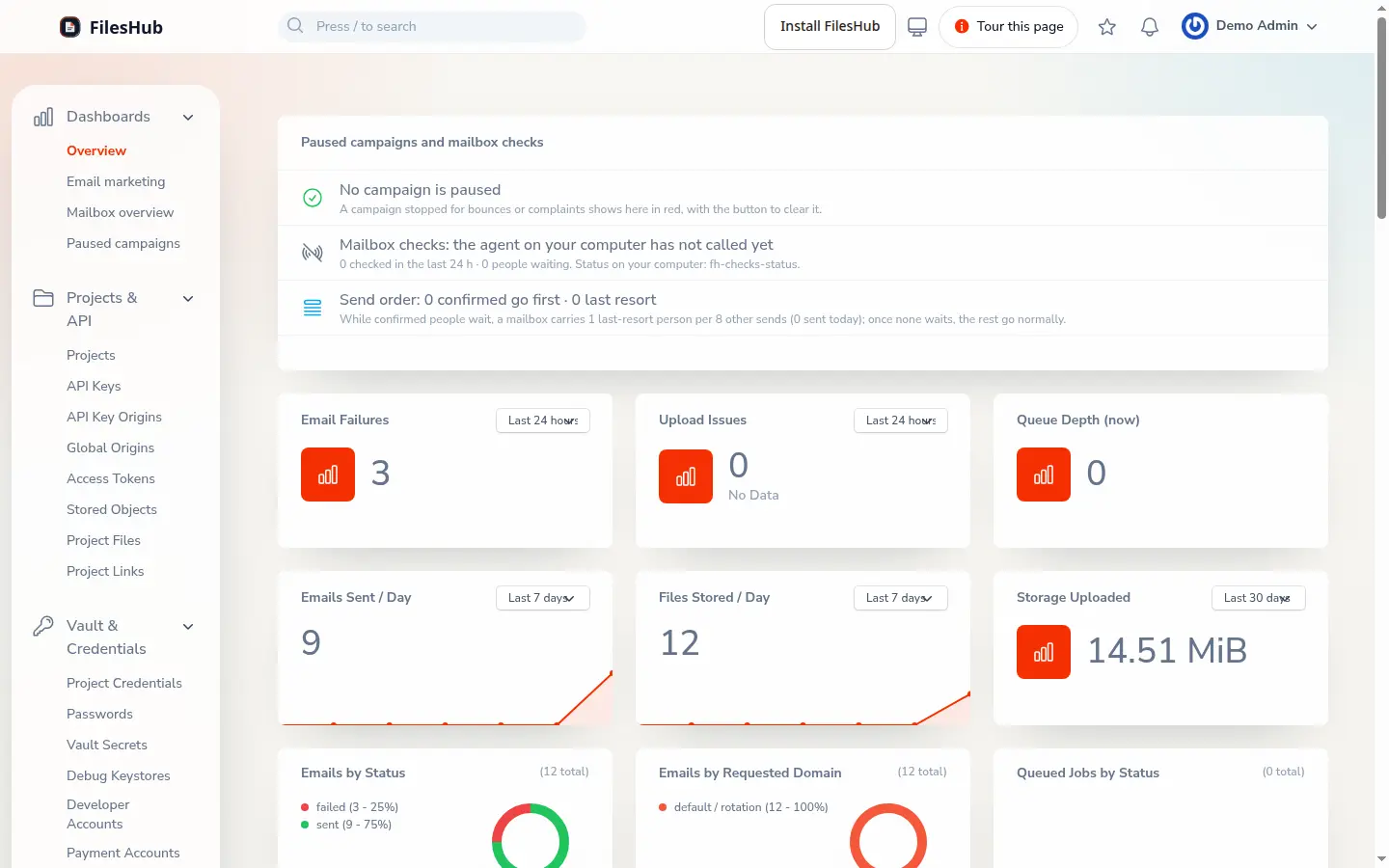Open Mailbox overview page

click(121, 212)
